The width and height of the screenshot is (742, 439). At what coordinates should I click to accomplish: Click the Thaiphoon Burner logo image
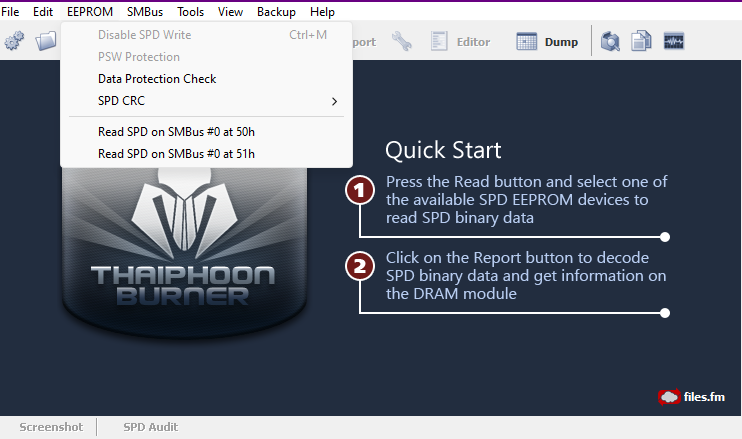[185, 253]
